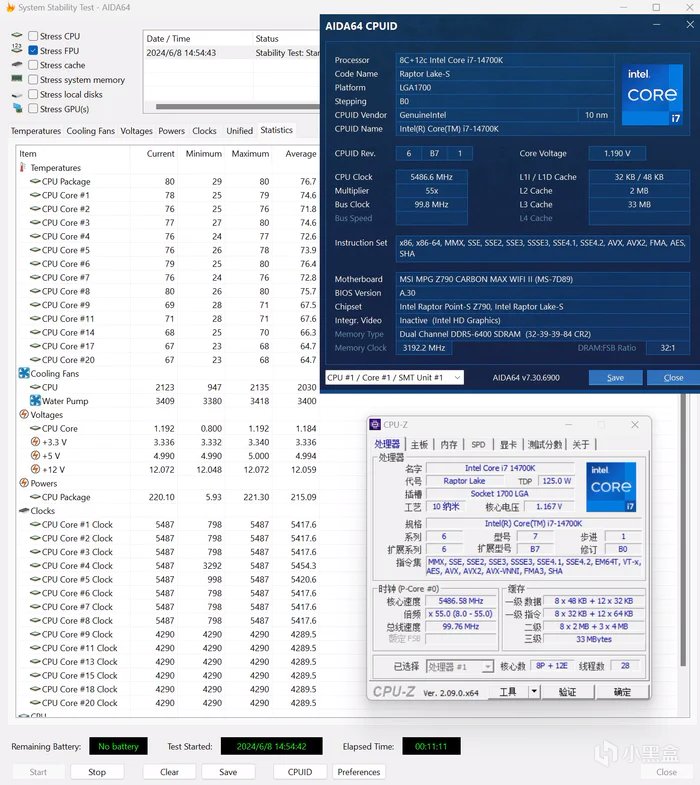Click the CPU Core voltage row icon
700x785 pixels.
coord(35,428)
